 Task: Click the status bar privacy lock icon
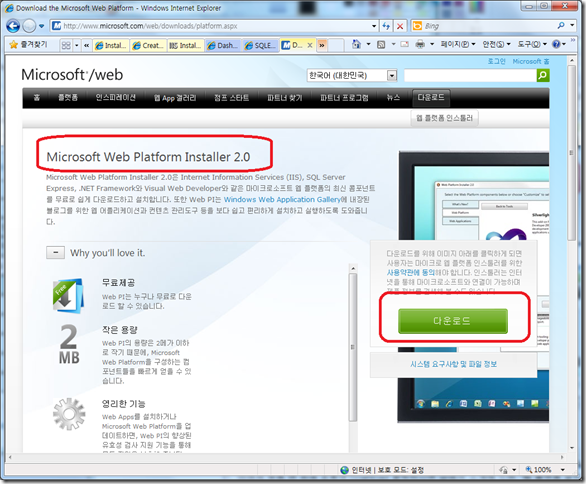[504, 470]
